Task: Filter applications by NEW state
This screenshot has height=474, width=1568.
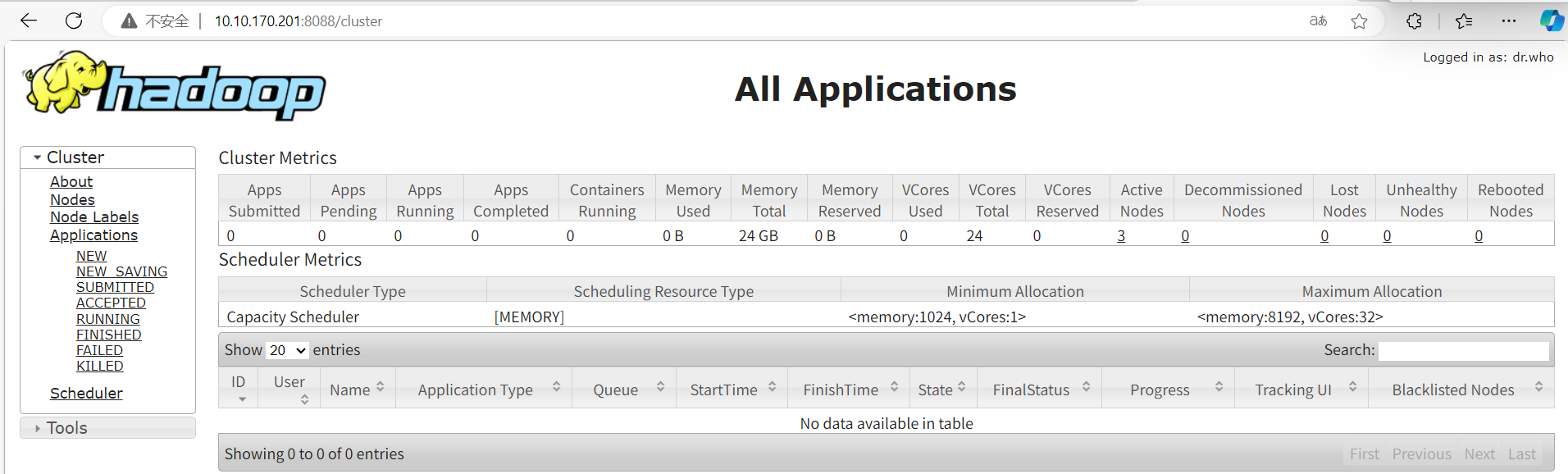Action: [91, 256]
